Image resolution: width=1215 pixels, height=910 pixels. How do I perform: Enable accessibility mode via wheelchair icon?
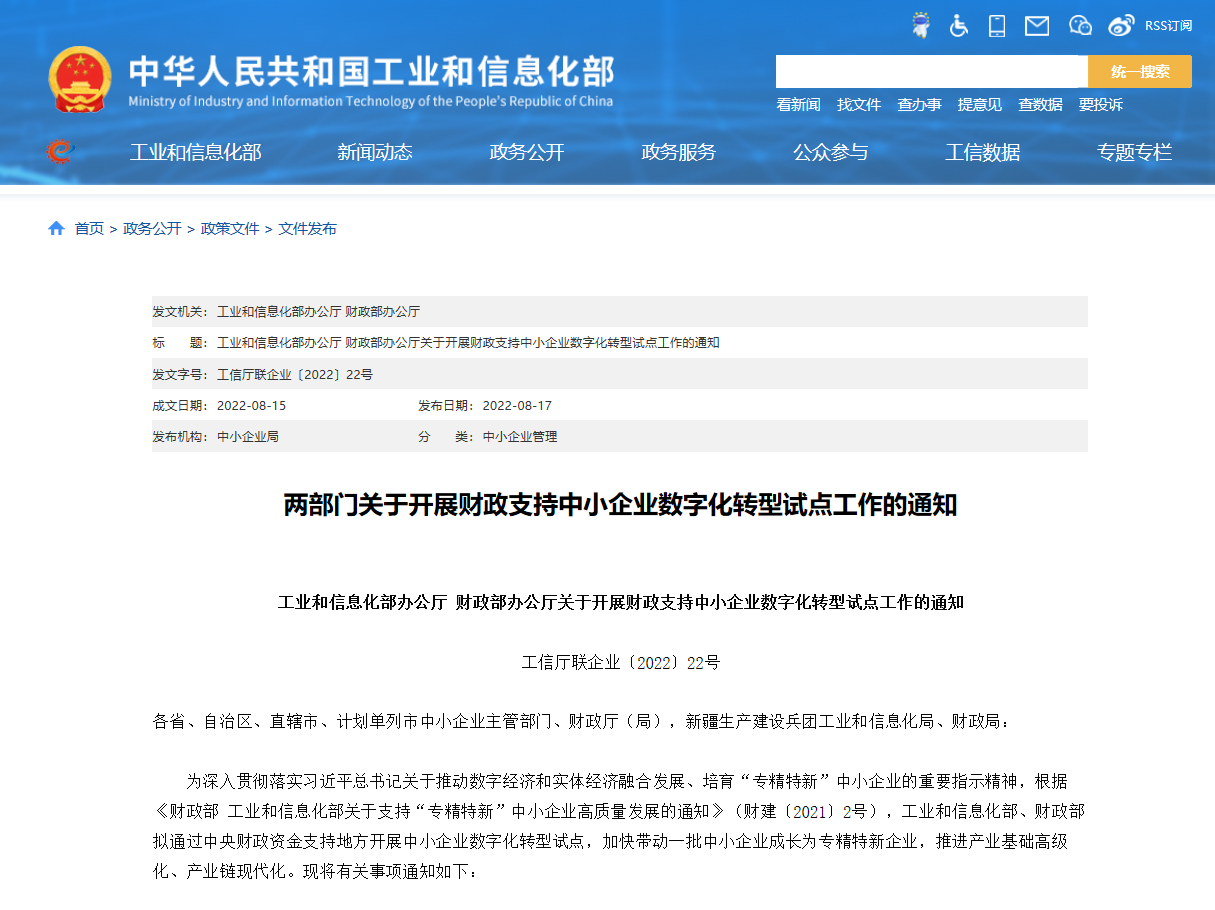[x=959, y=25]
